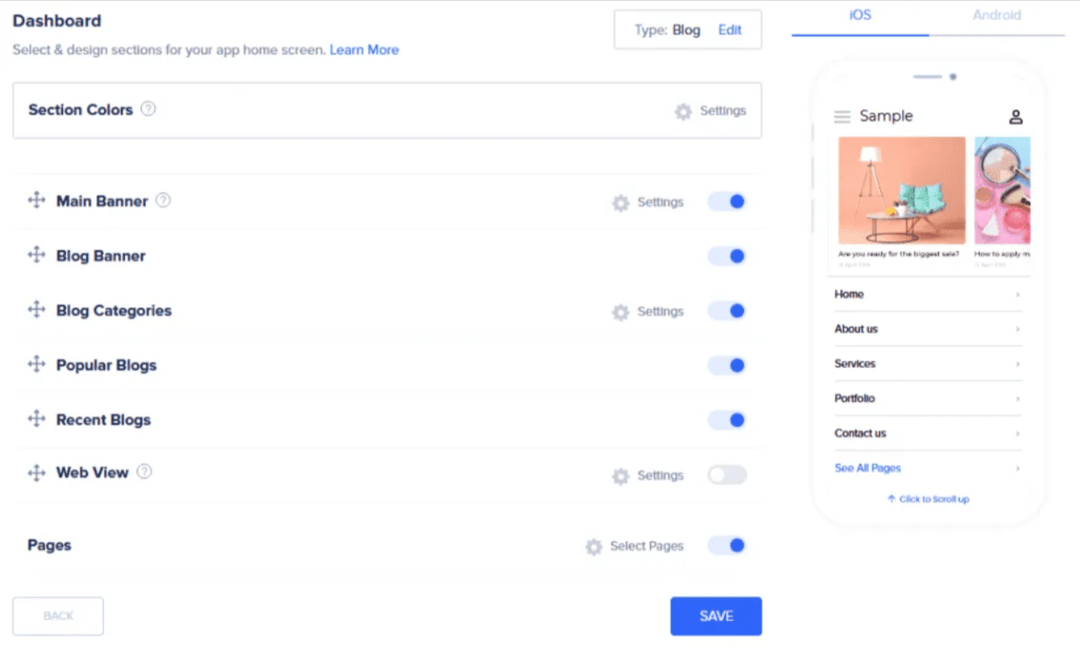1080x659 pixels.
Task: Select the iOS preview tab
Action: (x=860, y=15)
